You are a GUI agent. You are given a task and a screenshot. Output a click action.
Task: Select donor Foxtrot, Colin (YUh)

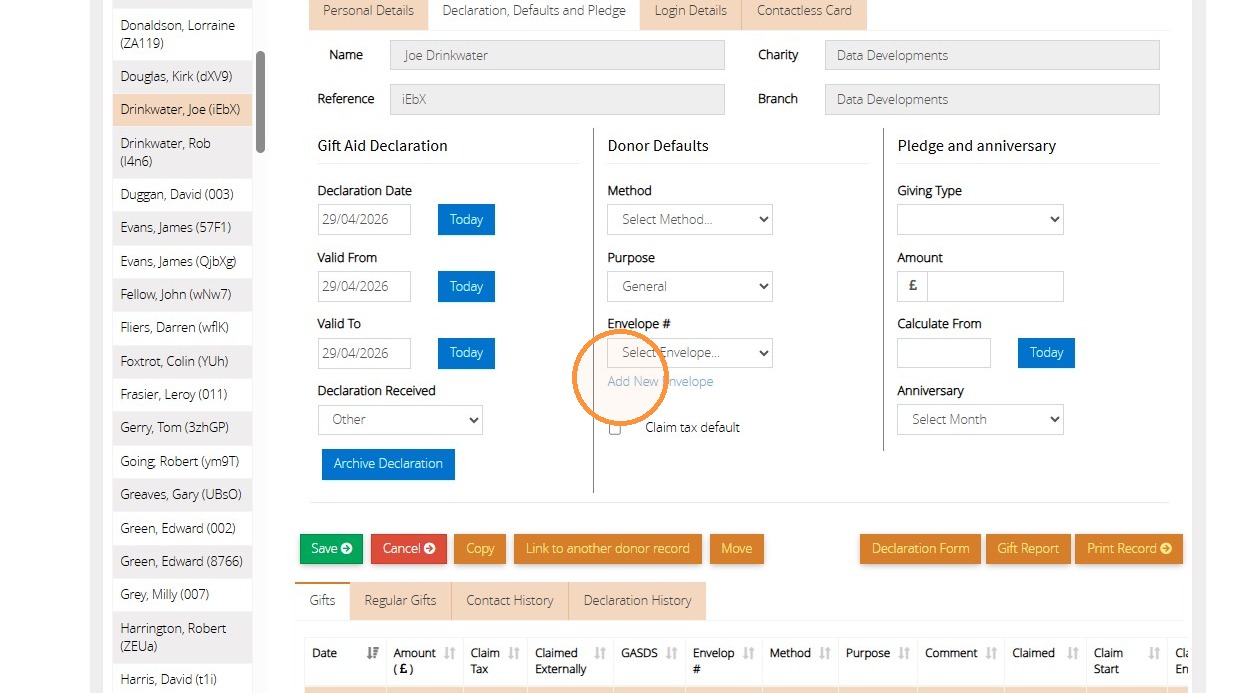point(182,361)
